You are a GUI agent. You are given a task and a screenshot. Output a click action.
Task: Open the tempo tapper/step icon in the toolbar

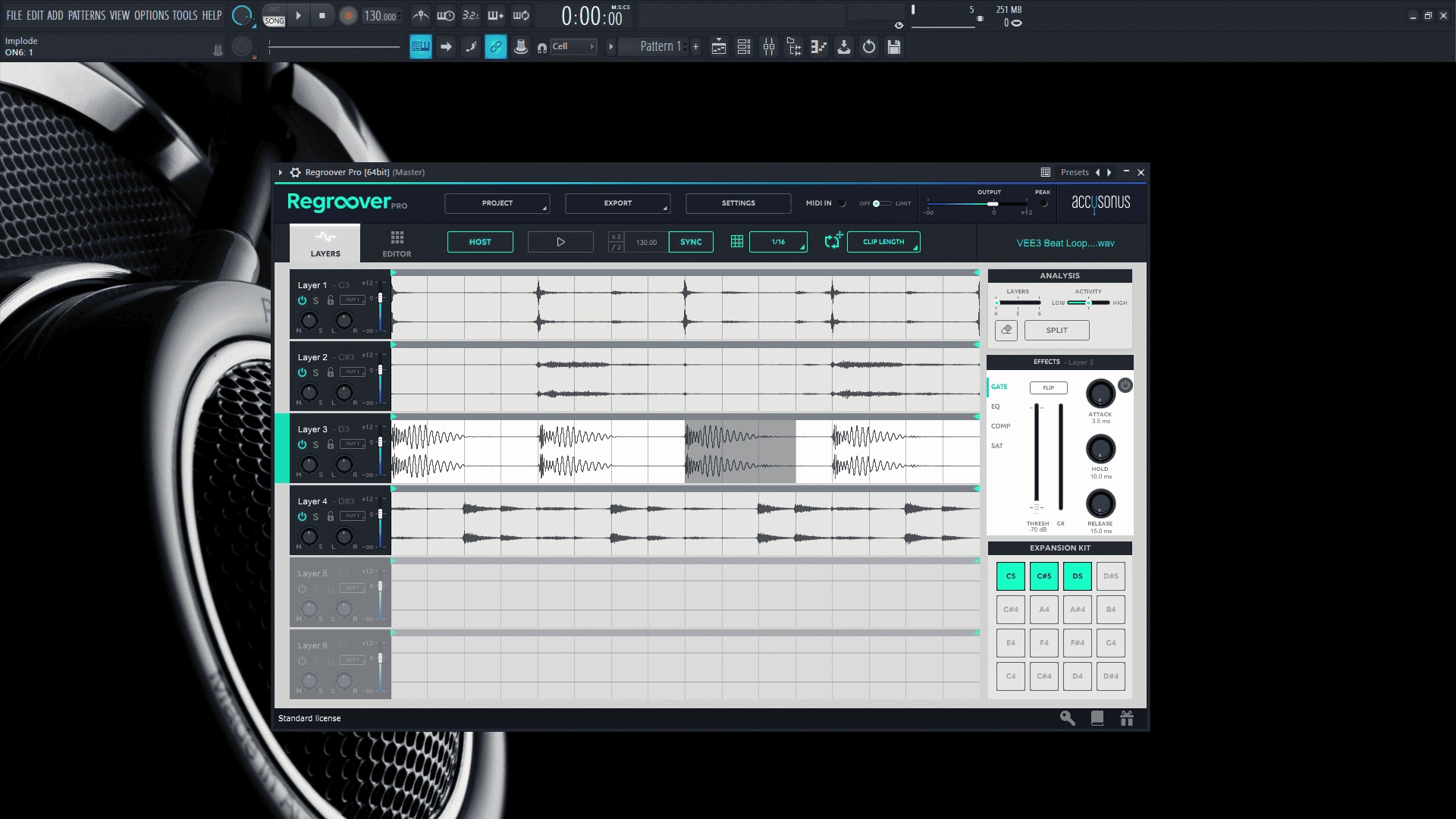coord(819,47)
